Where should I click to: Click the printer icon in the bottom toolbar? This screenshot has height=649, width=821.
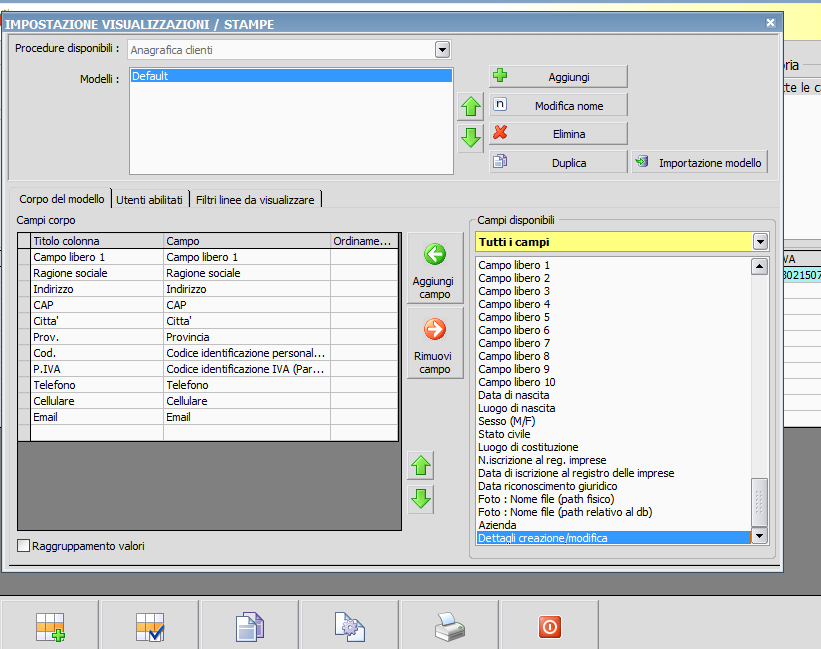point(450,626)
